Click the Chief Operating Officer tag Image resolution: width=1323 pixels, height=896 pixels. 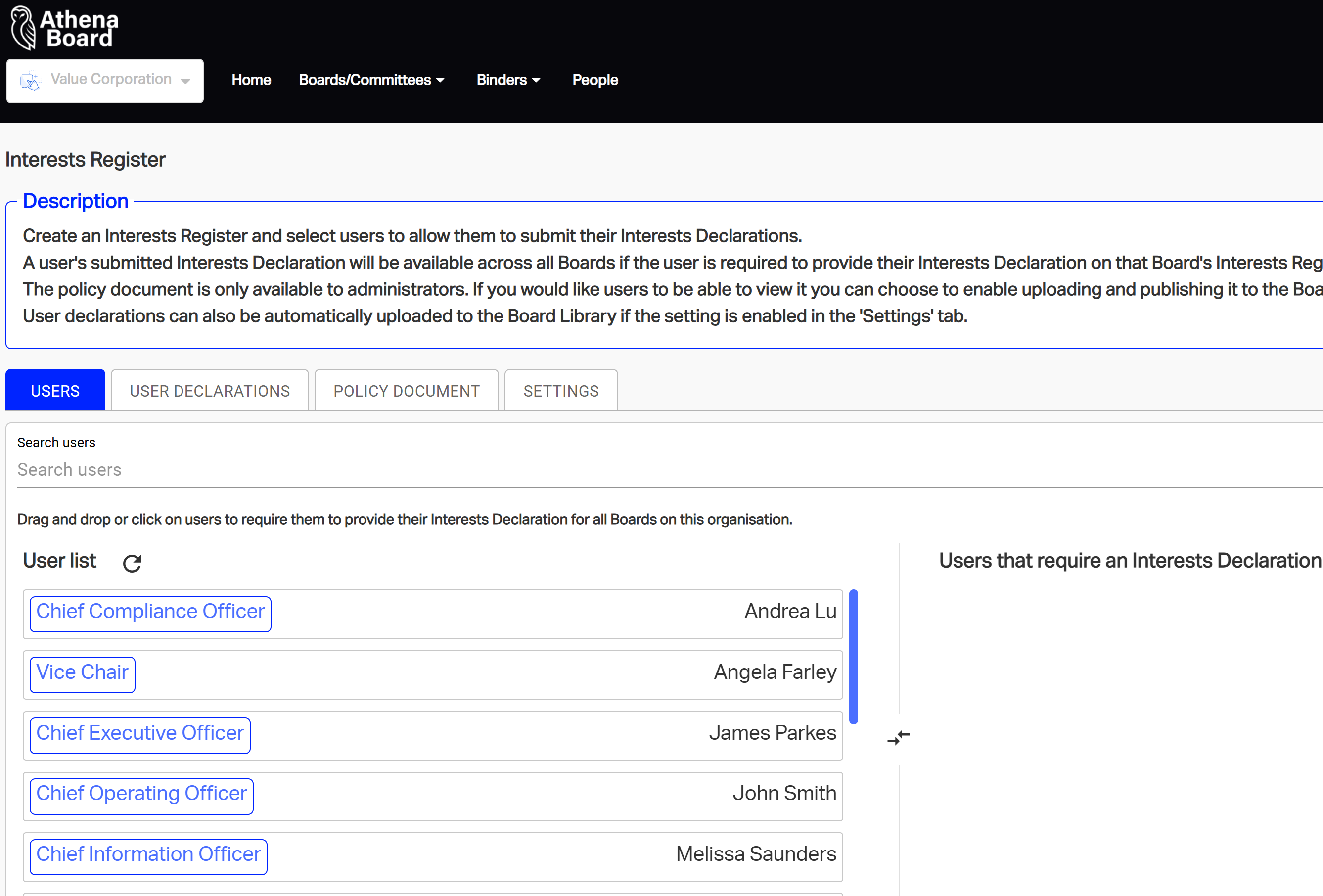pos(141,796)
